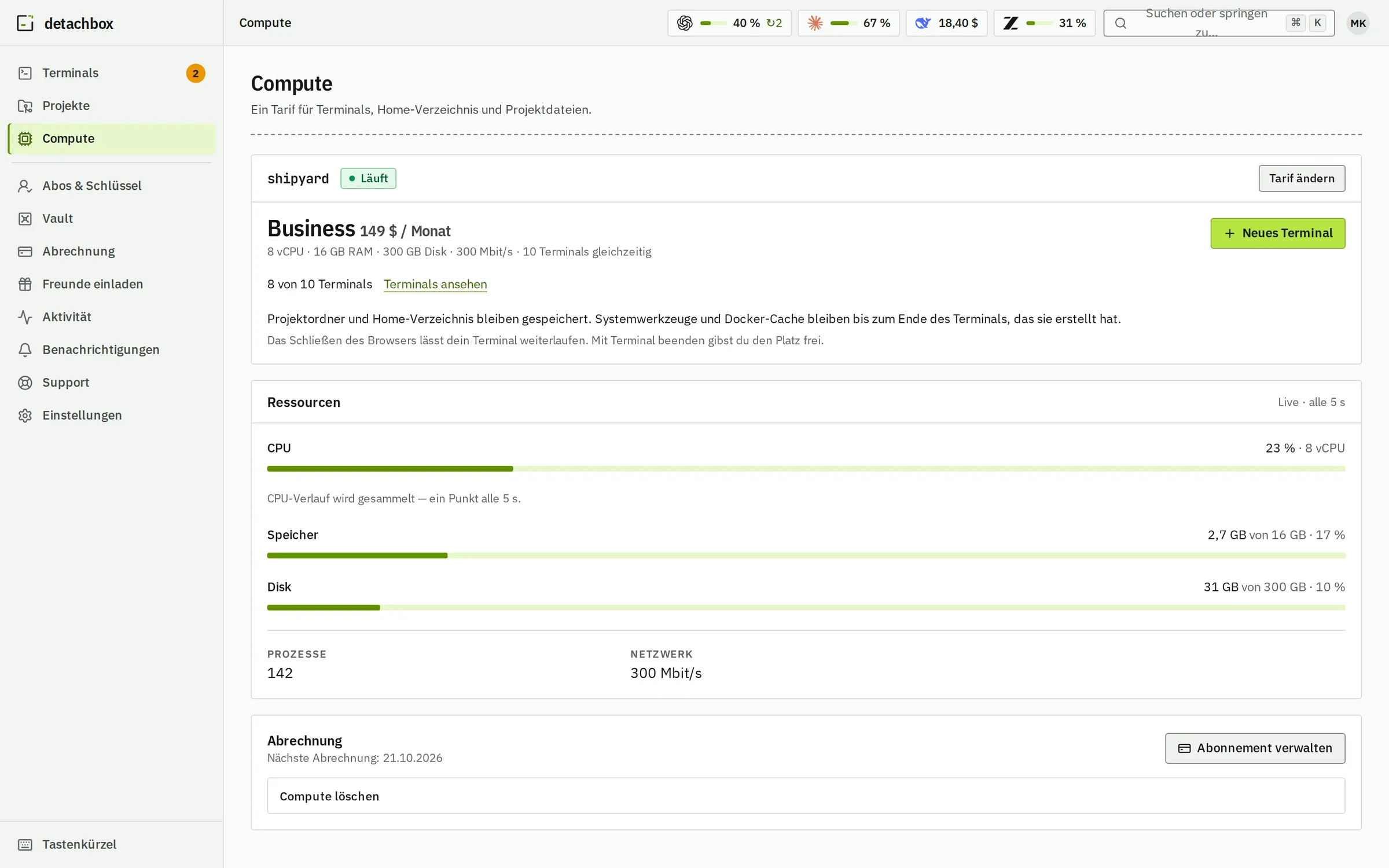Open the Support lifebuoy icon
Viewport: 1389px width, 868px height.
25,382
